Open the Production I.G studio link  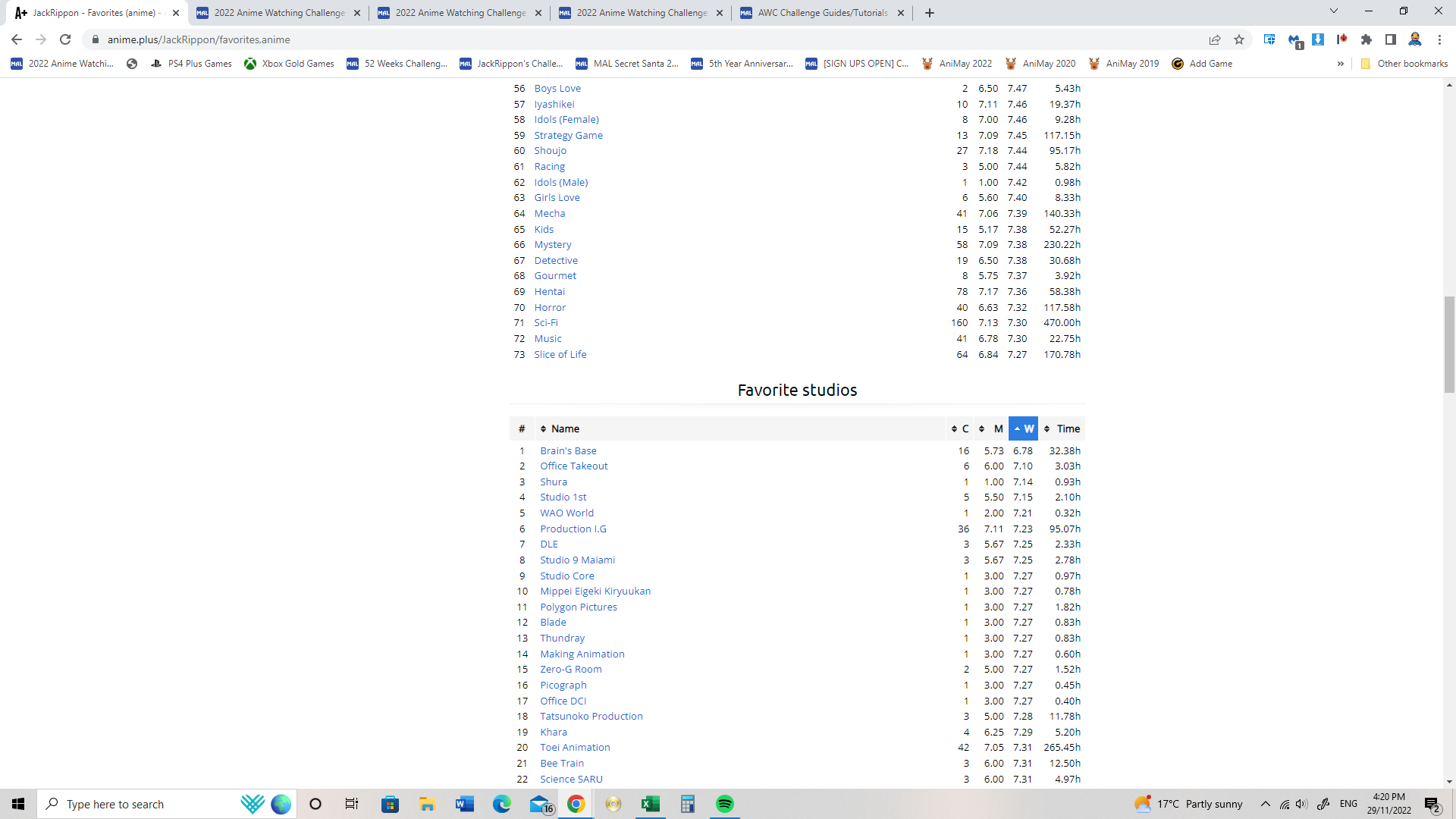(x=573, y=529)
